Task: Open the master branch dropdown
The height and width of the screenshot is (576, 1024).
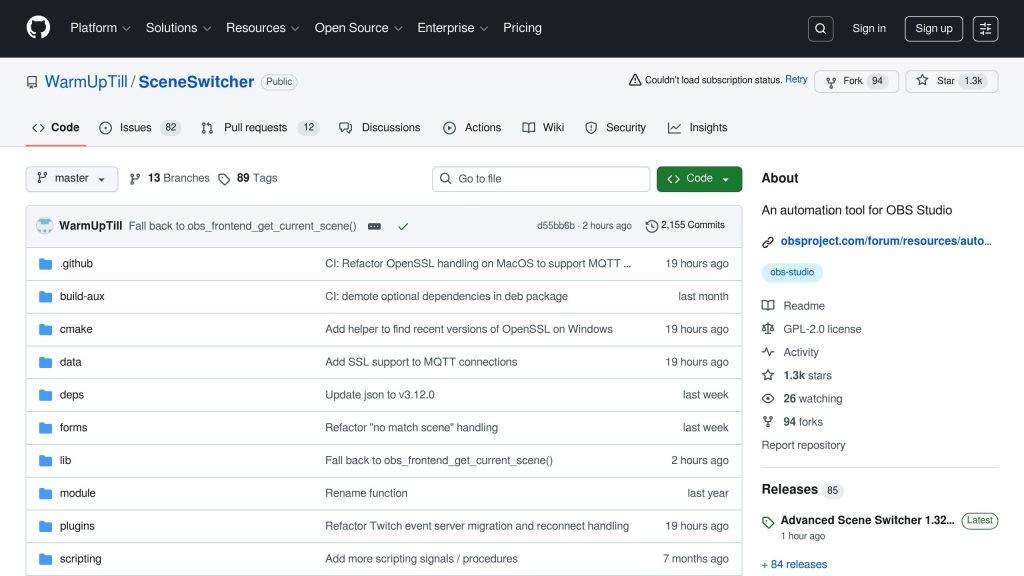Action: point(71,178)
